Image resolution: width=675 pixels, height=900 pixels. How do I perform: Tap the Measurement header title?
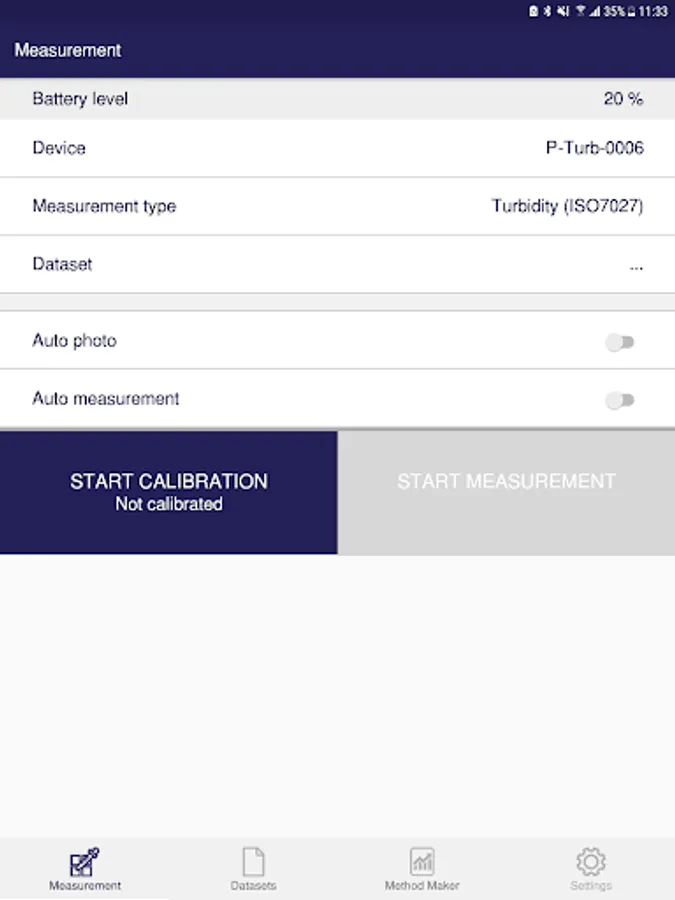coord(68,50)
